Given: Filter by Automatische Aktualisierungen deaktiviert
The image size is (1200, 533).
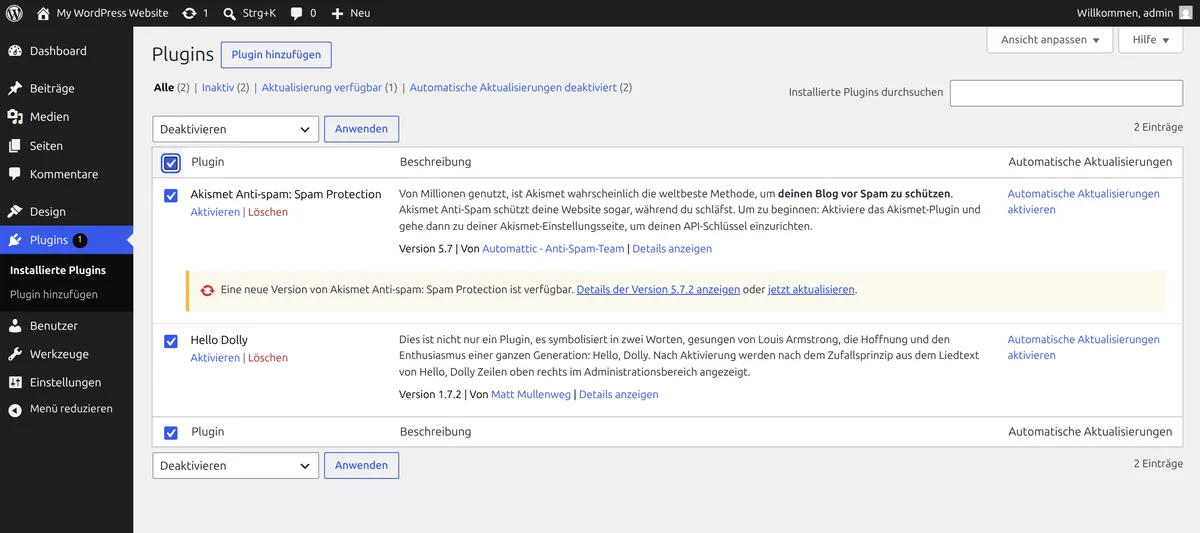Looking at the screenshot, I should point(513,88).
